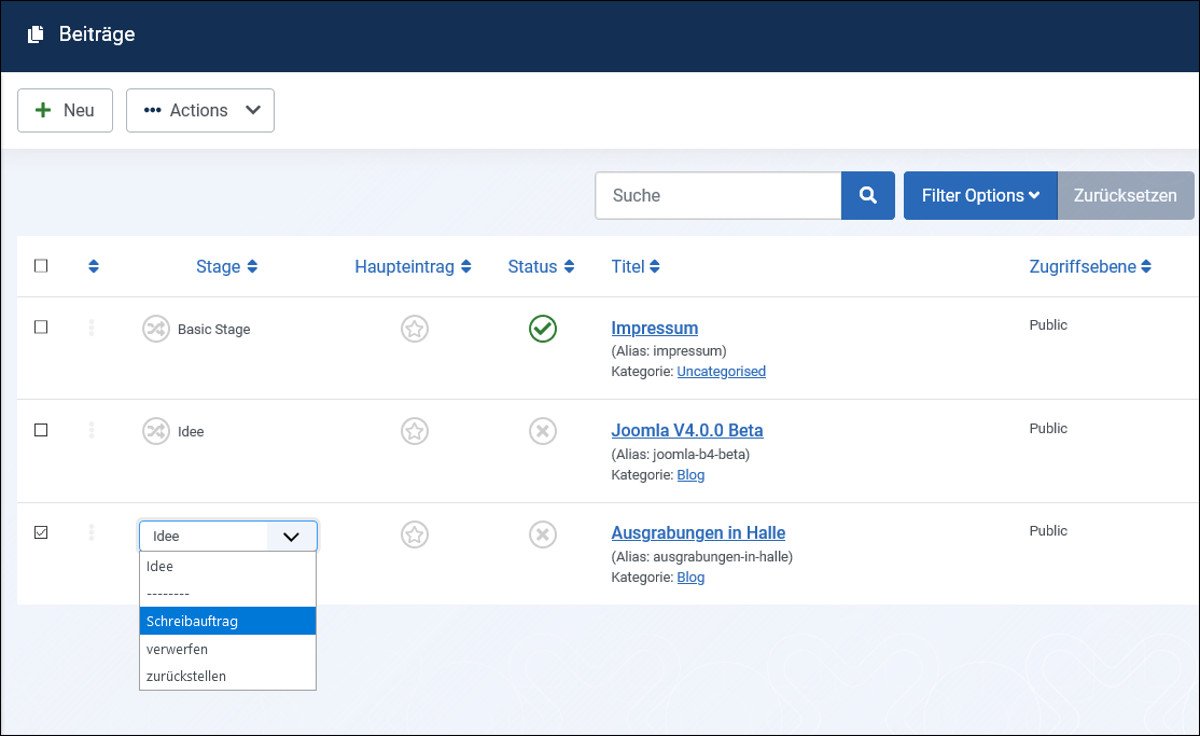
Task: Toggle the published checkmark status of Impressum
Action: click(543, 328)
